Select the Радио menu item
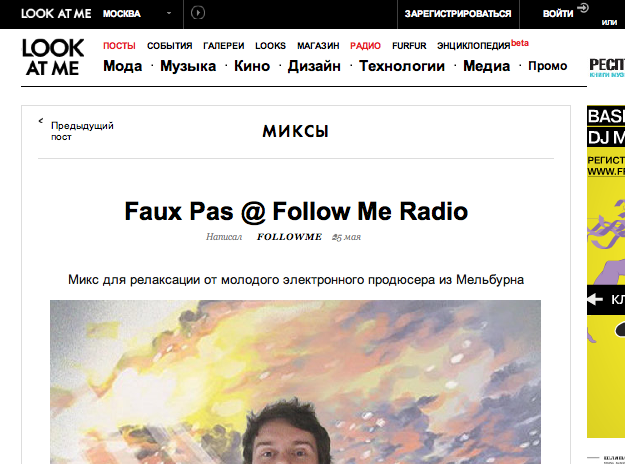Image resolution: width=625 pixels, height=464 pixels. [x=366, y=46]
